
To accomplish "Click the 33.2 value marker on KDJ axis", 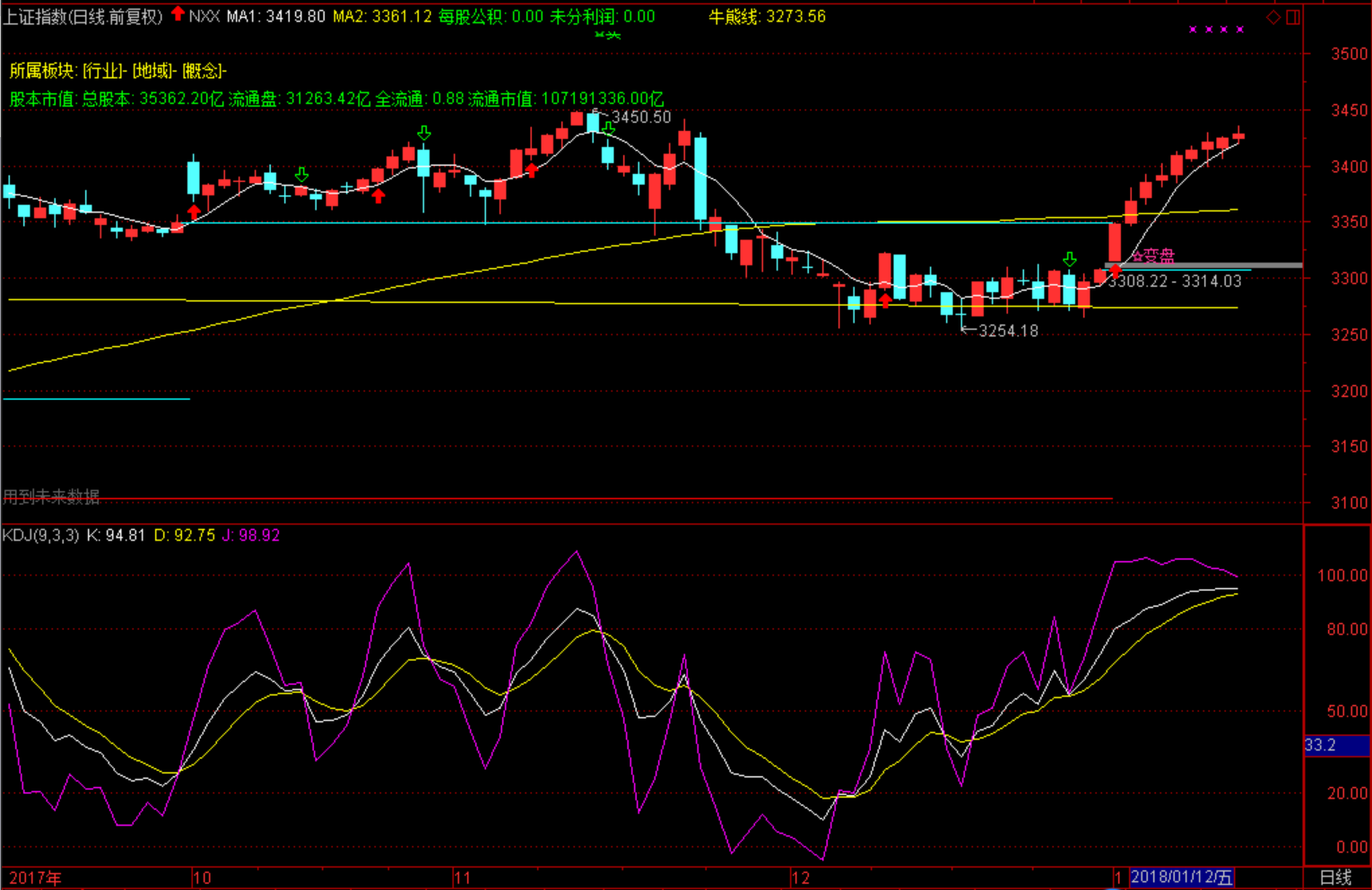I will pyautogui.click(x=1320, y=746).
